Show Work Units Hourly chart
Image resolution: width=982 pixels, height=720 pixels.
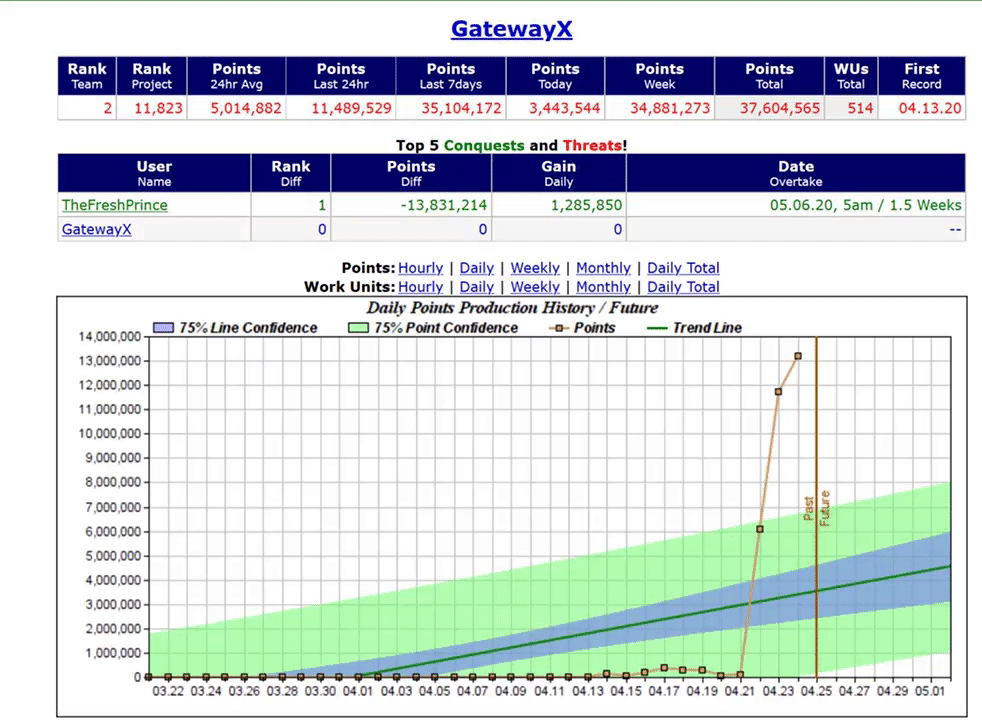[x=420, y=287]
